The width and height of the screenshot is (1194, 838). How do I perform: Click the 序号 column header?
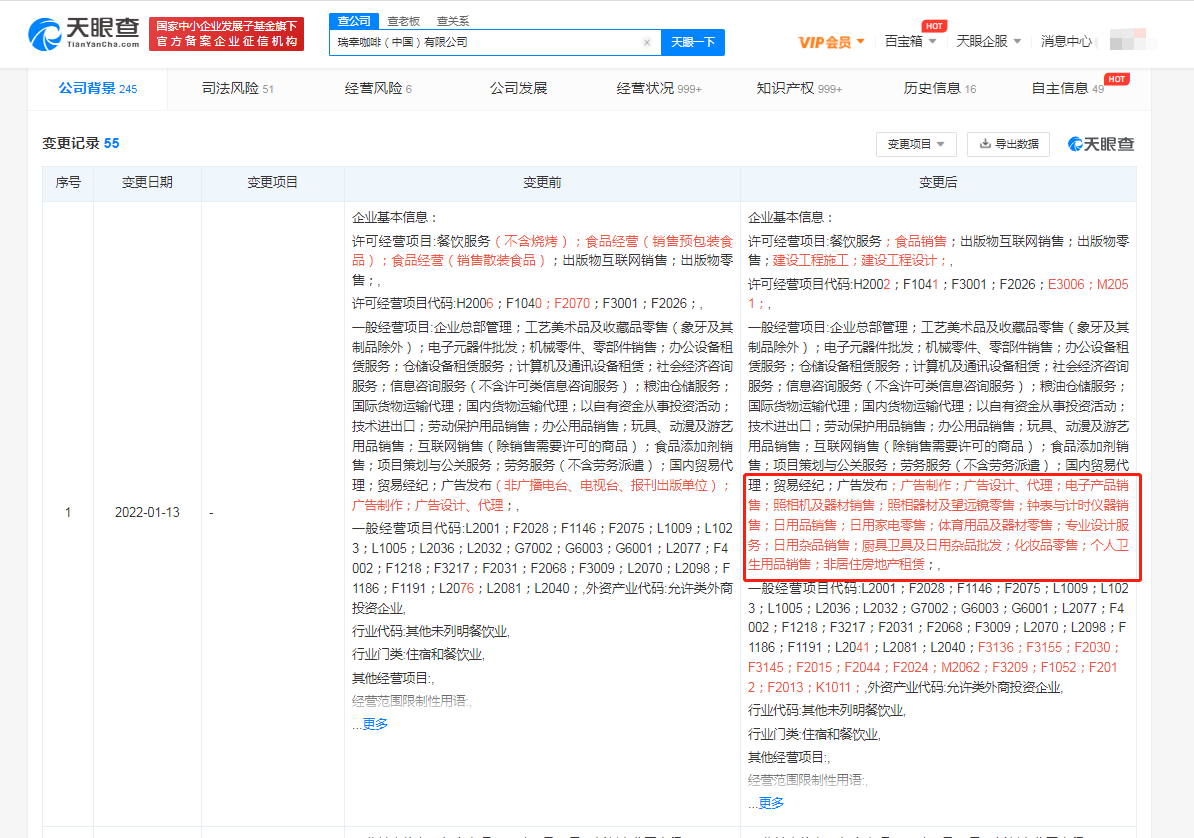(68, 183)
